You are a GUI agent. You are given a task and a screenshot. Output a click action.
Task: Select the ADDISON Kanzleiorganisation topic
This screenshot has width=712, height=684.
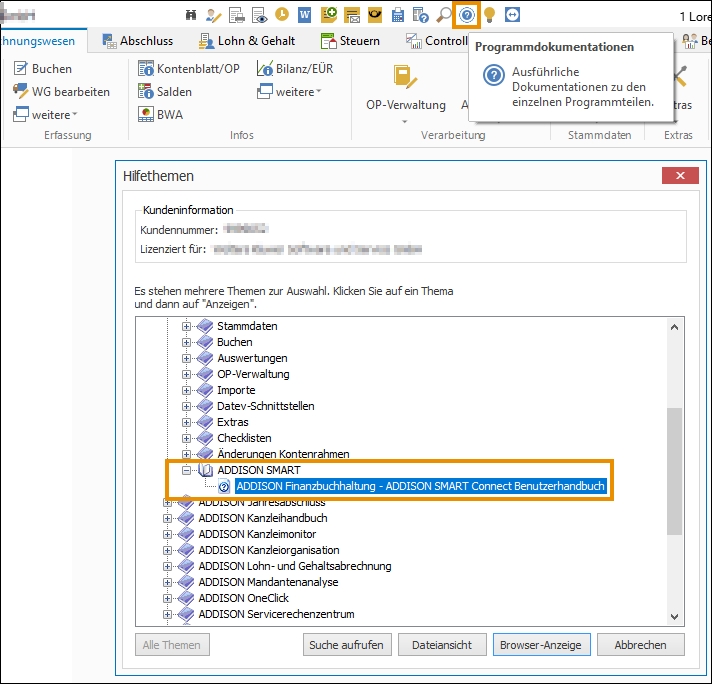coord(268,550)
